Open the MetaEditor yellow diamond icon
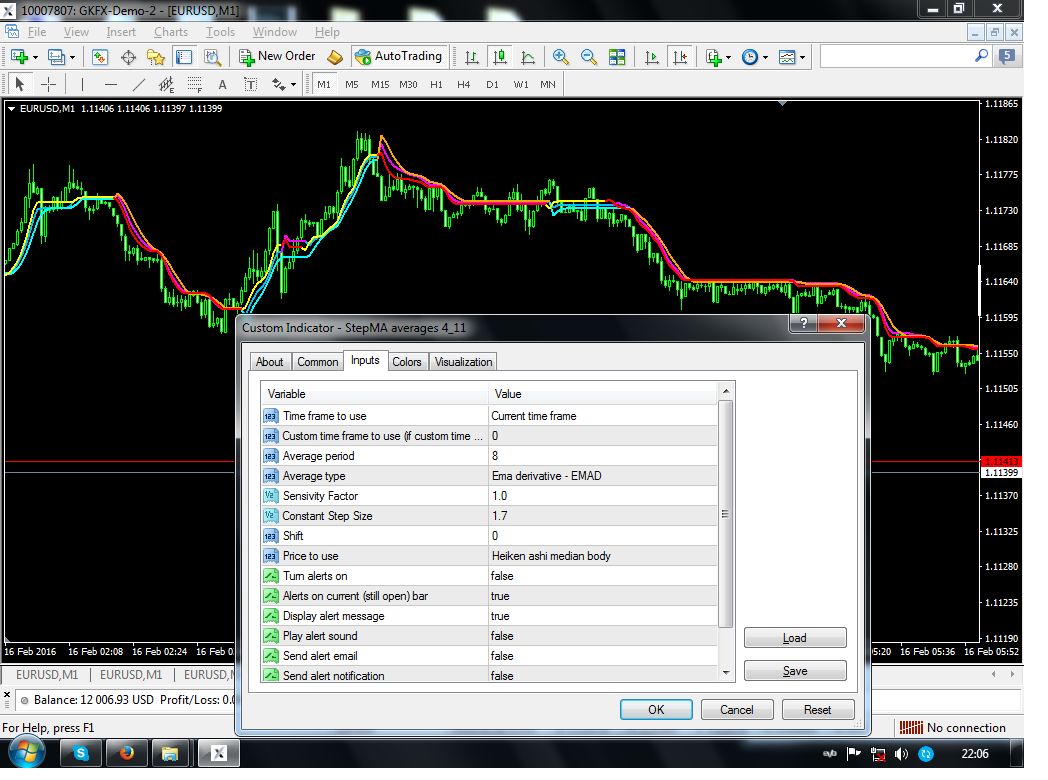 [335, 57]
